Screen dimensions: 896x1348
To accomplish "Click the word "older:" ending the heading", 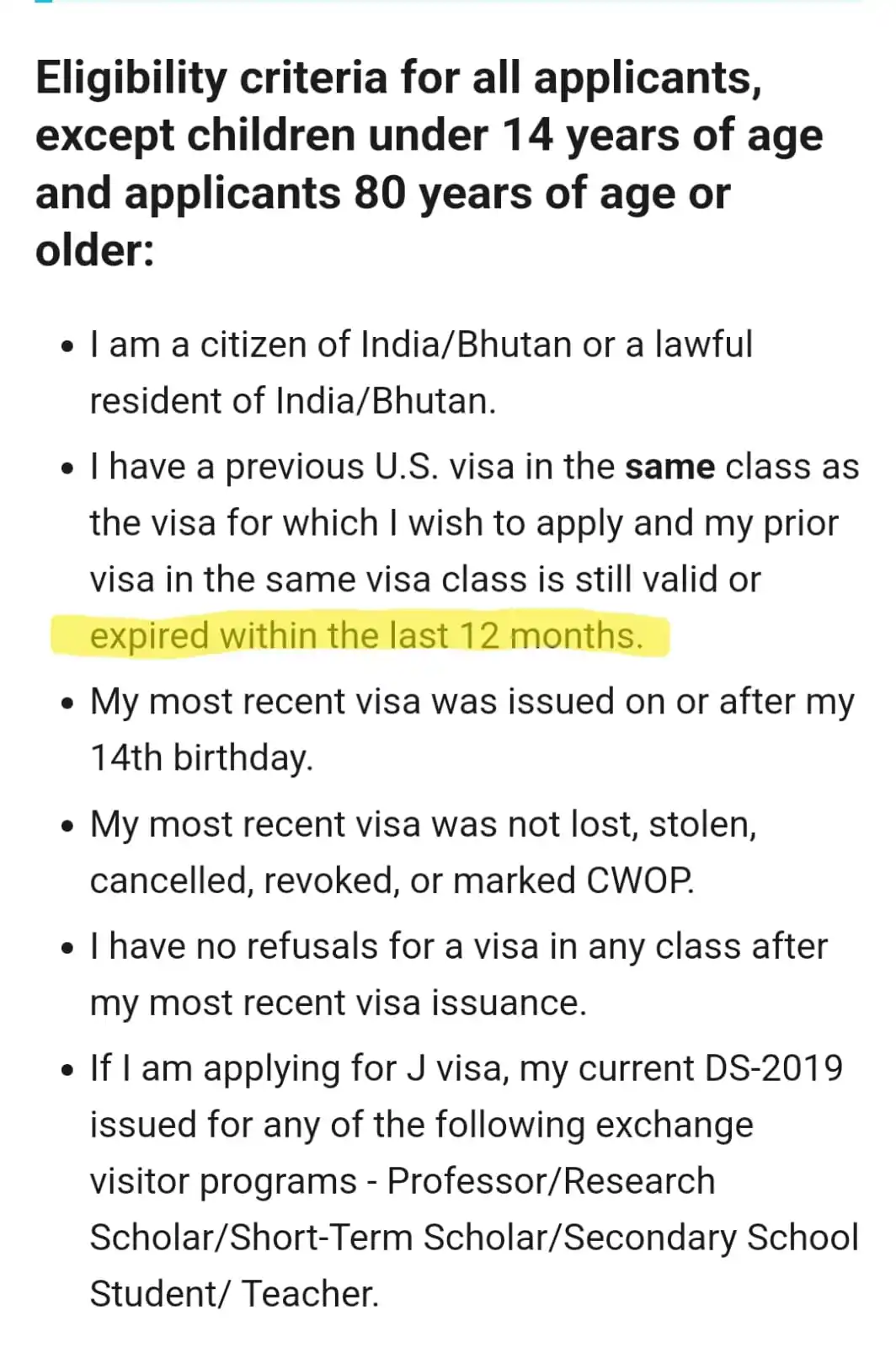I will 94,250.
